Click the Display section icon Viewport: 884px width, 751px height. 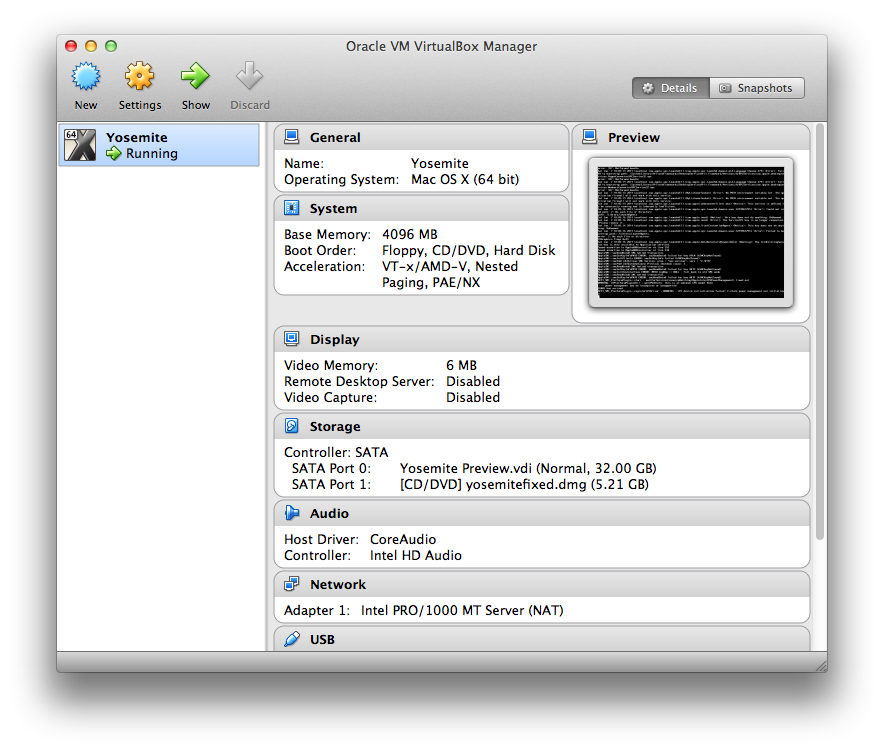[x=292, y=339]
